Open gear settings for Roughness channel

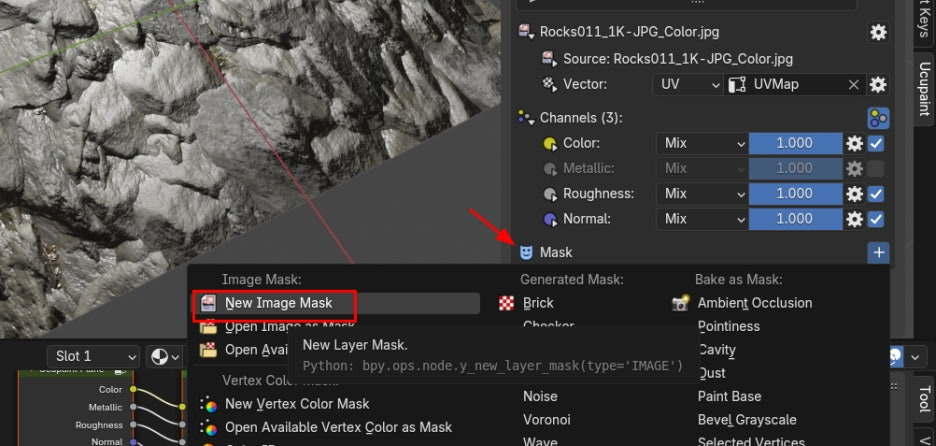coord(855,193)
